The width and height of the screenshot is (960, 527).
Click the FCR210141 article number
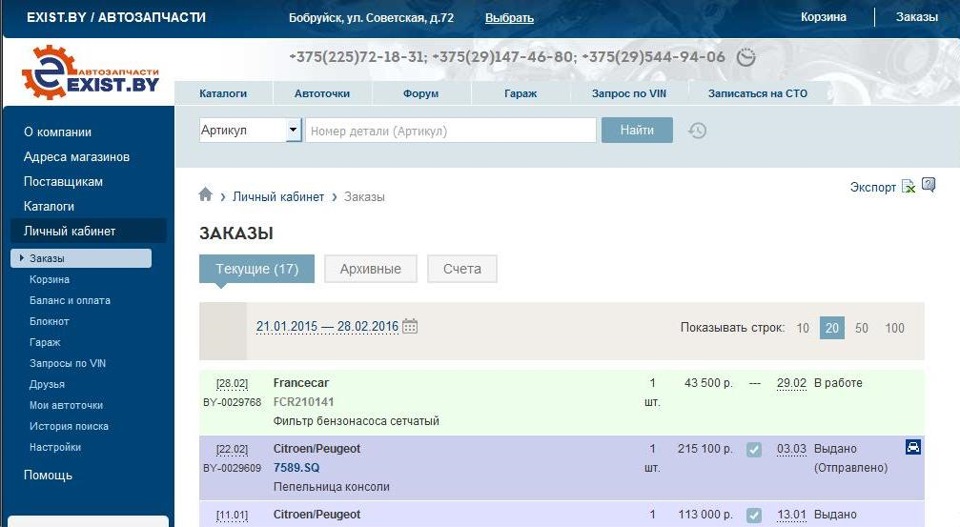tap(304, 402)
